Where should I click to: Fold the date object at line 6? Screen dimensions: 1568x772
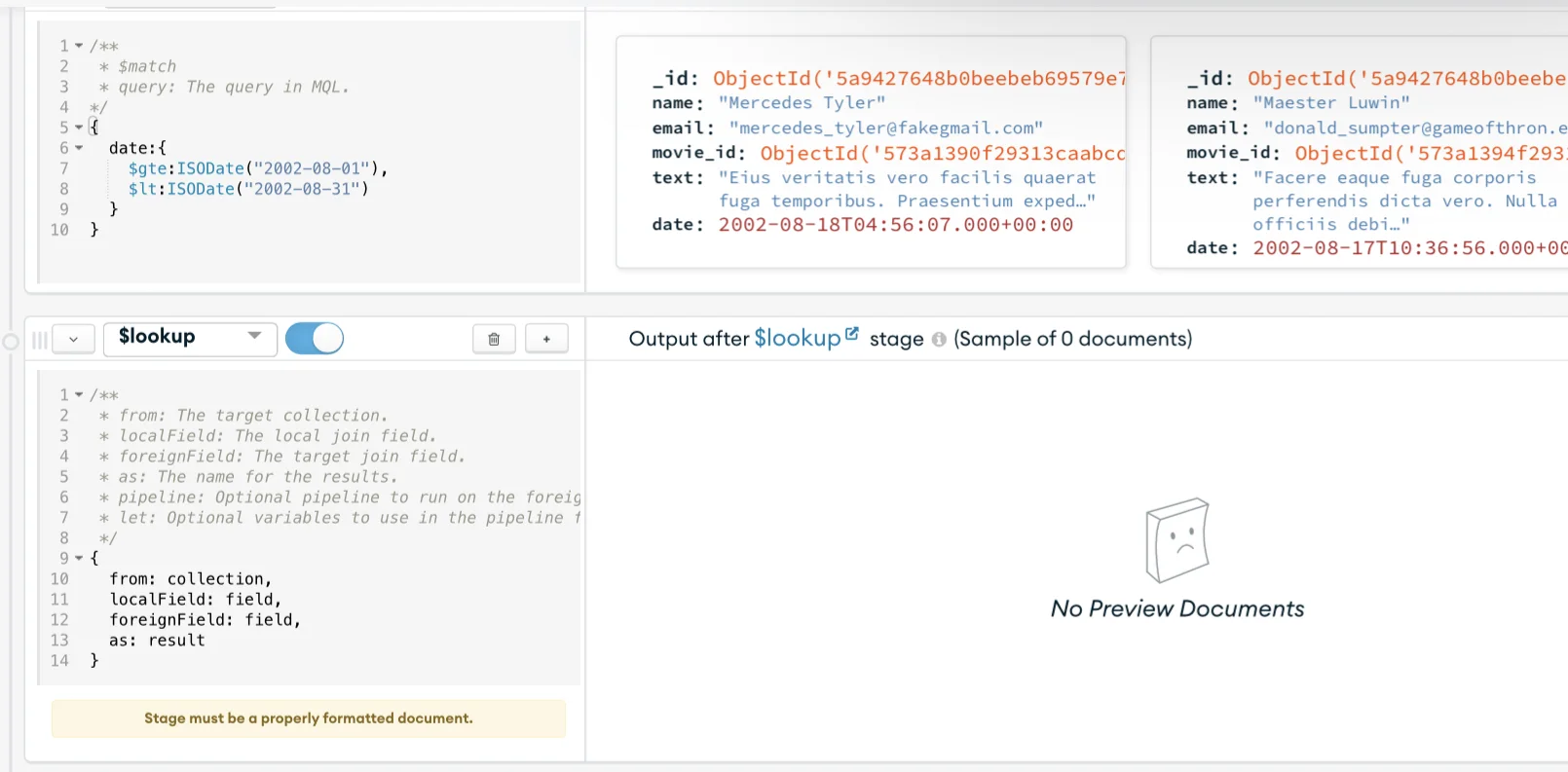(79, 148)
